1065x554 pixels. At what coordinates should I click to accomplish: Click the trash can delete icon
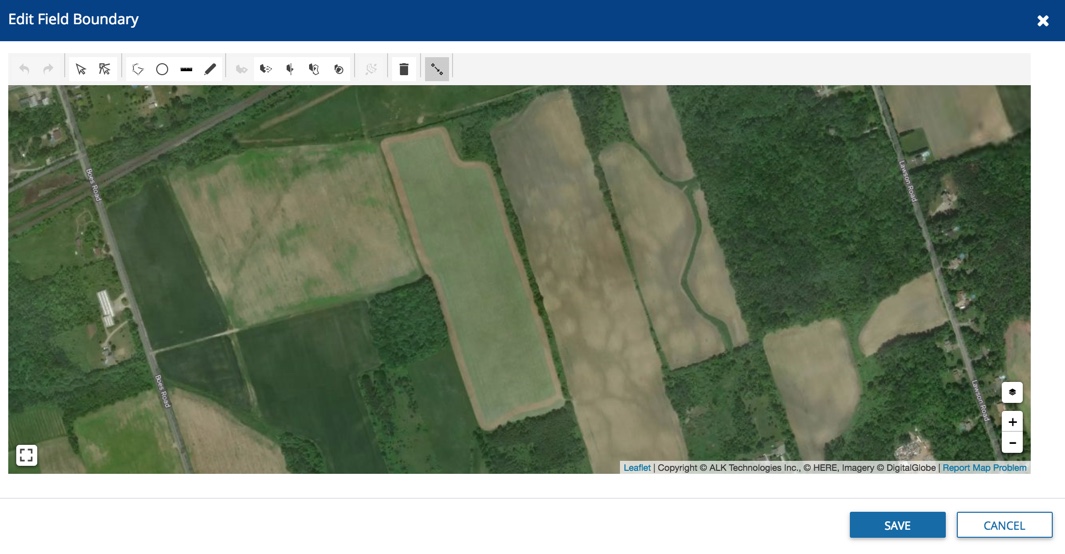(404, 69)
